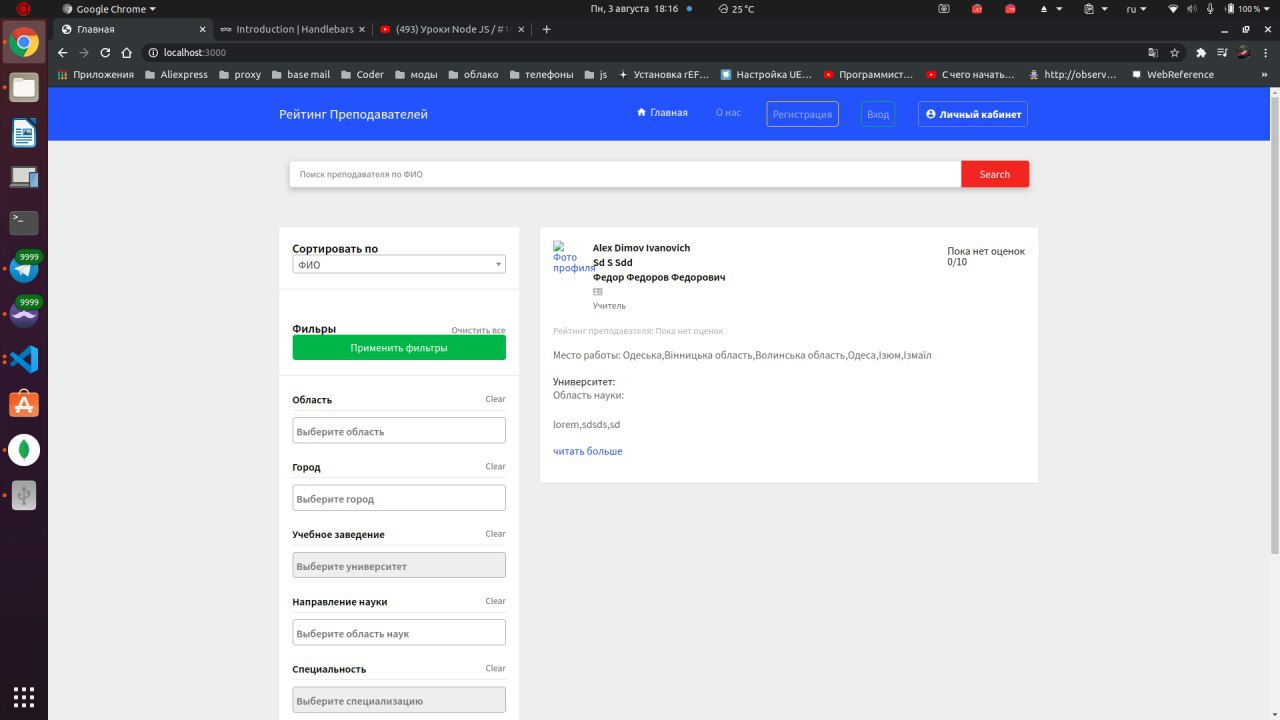Open a new browser tab with plus
The height and width of the screenshot is (720, 1280).
(546, 29)
